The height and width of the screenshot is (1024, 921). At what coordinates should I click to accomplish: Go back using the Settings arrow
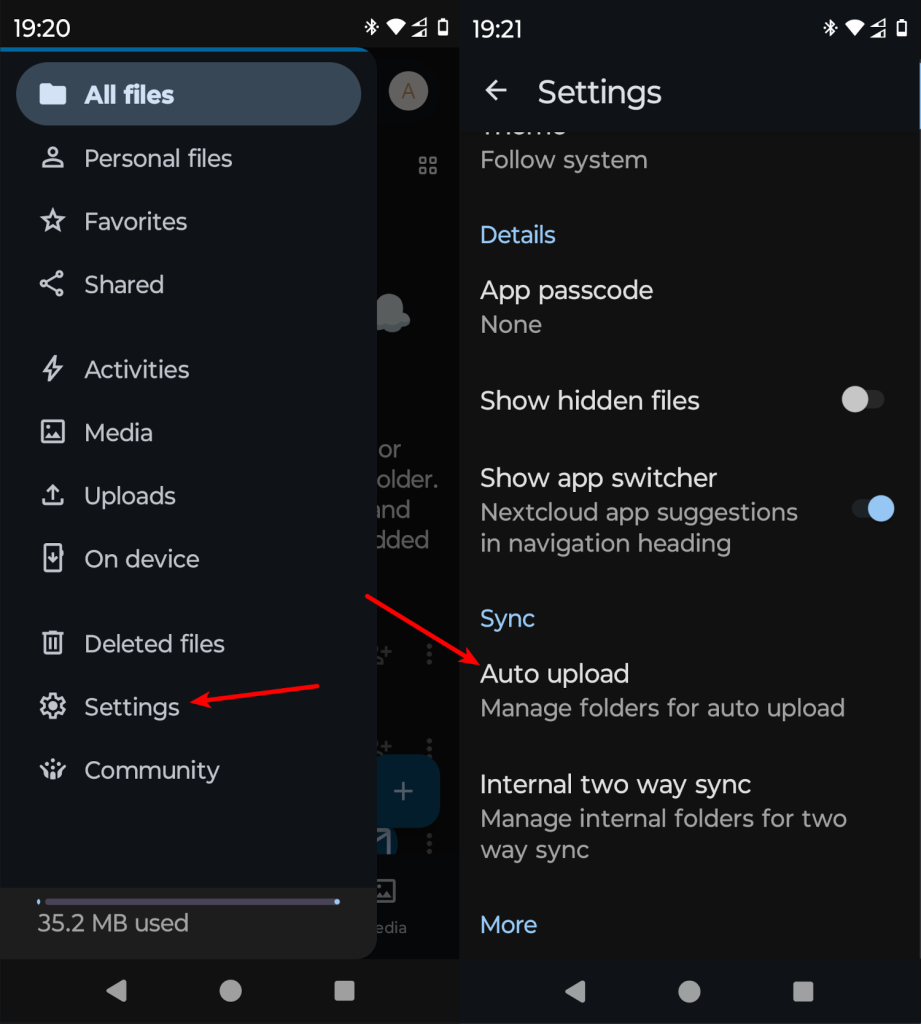(496, 92)
